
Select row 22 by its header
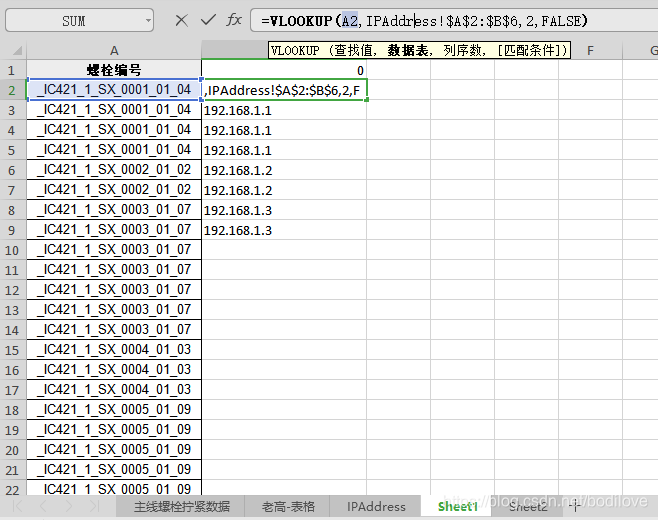(12, 489)
